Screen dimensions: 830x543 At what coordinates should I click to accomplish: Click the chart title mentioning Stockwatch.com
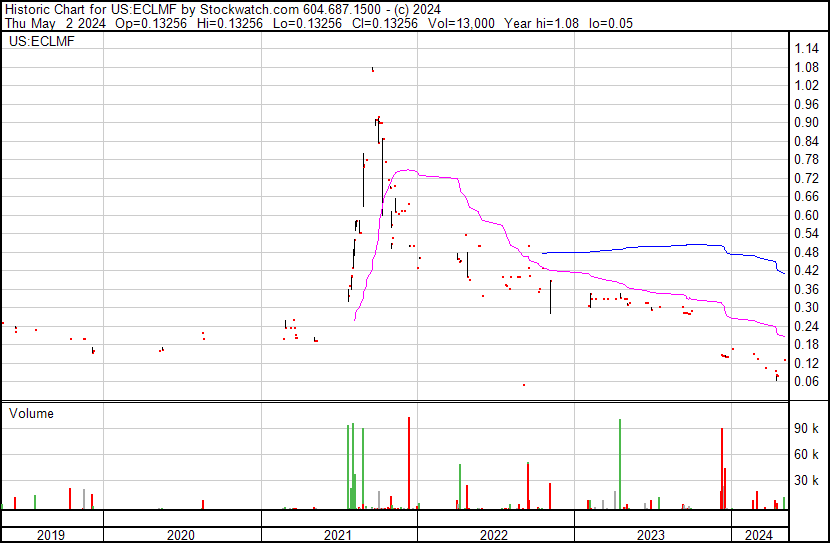[223, 10]
